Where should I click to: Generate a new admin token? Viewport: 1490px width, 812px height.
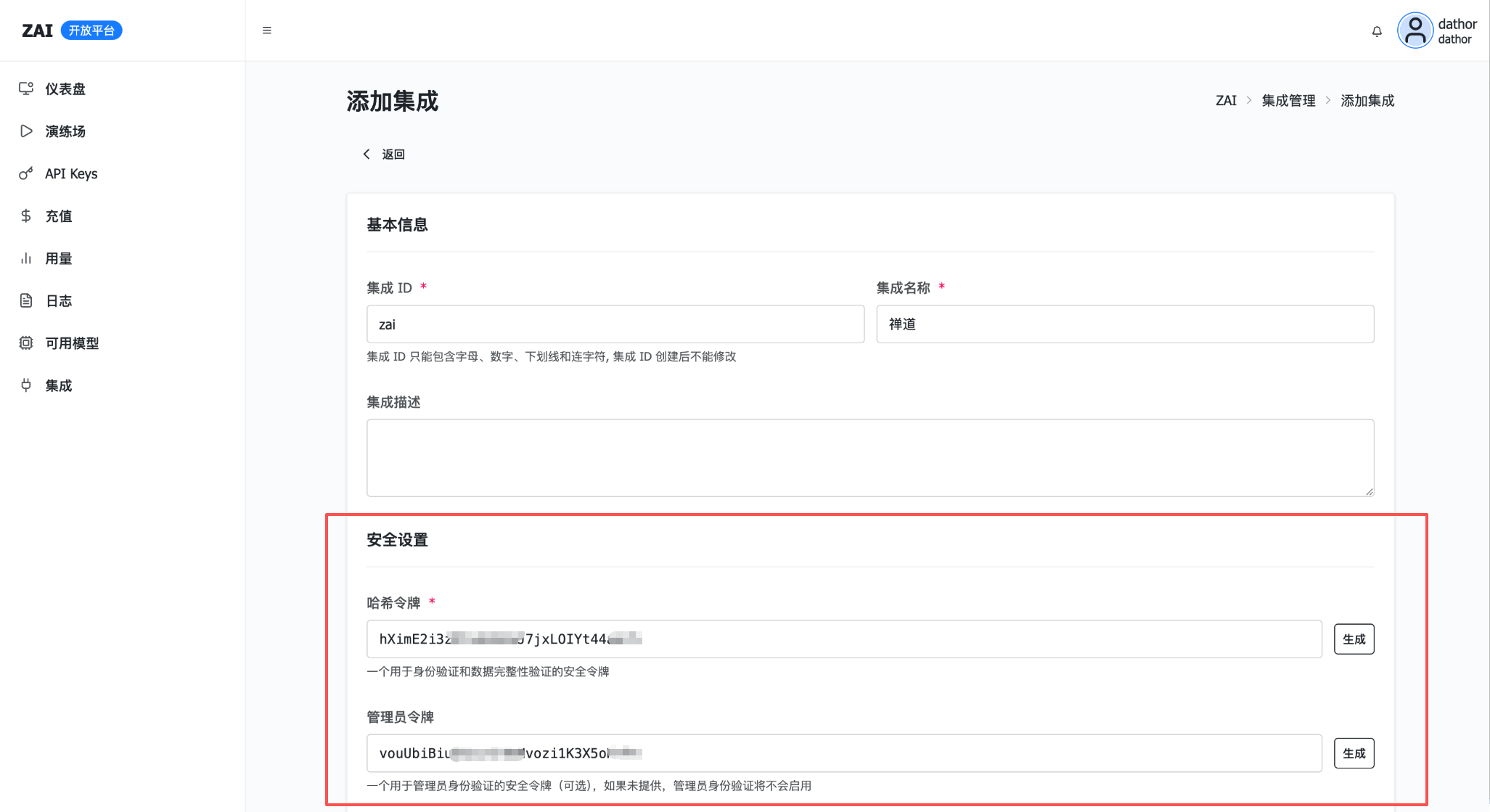(1354, 753)
